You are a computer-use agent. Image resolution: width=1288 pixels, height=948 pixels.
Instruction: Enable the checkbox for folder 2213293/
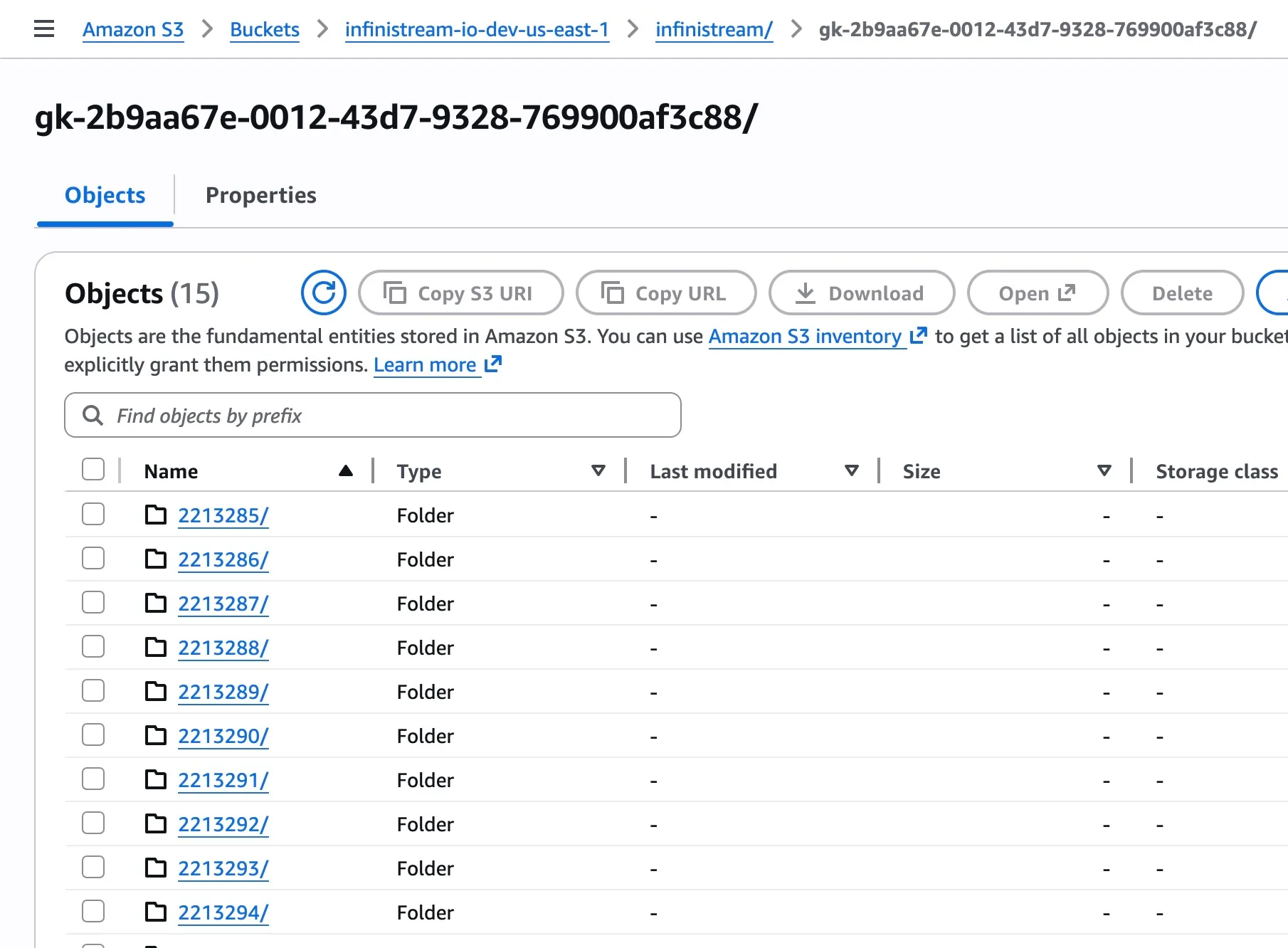coord(93,867)
